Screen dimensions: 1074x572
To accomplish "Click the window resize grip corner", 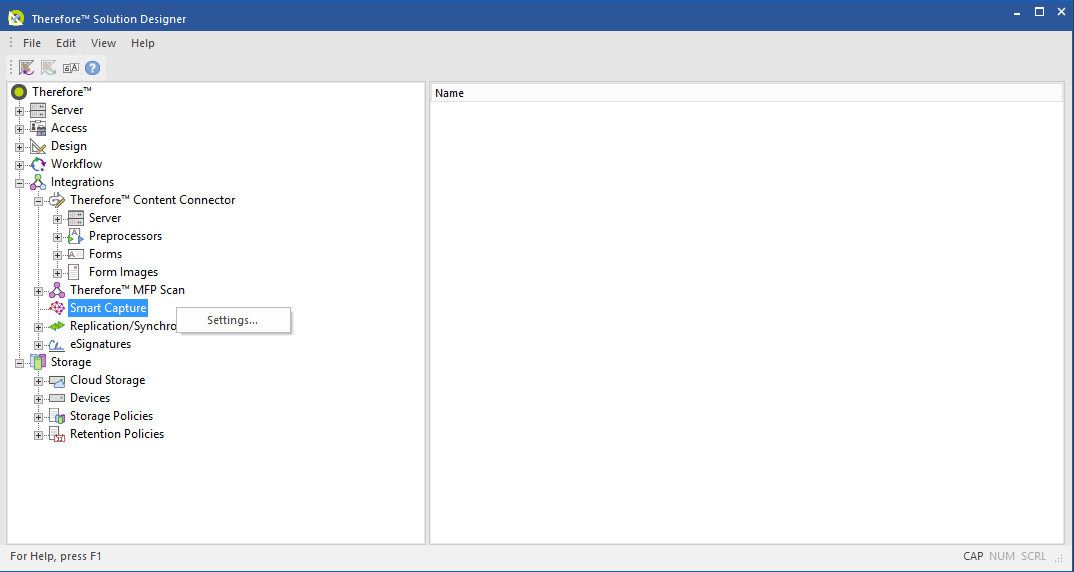I will coord(1060,558).
